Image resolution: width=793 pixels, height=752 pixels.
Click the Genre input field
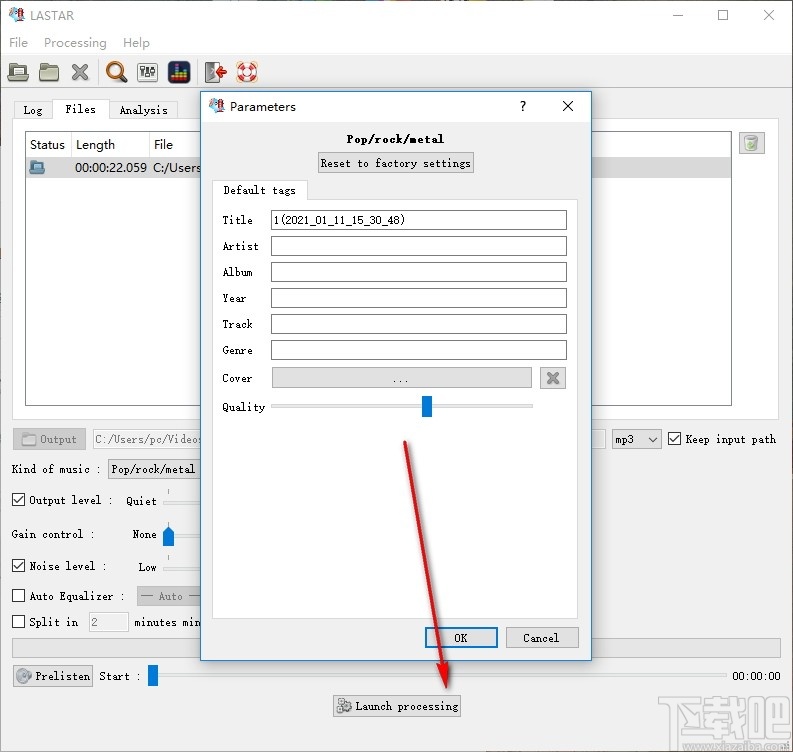click(x=419, y=350)
